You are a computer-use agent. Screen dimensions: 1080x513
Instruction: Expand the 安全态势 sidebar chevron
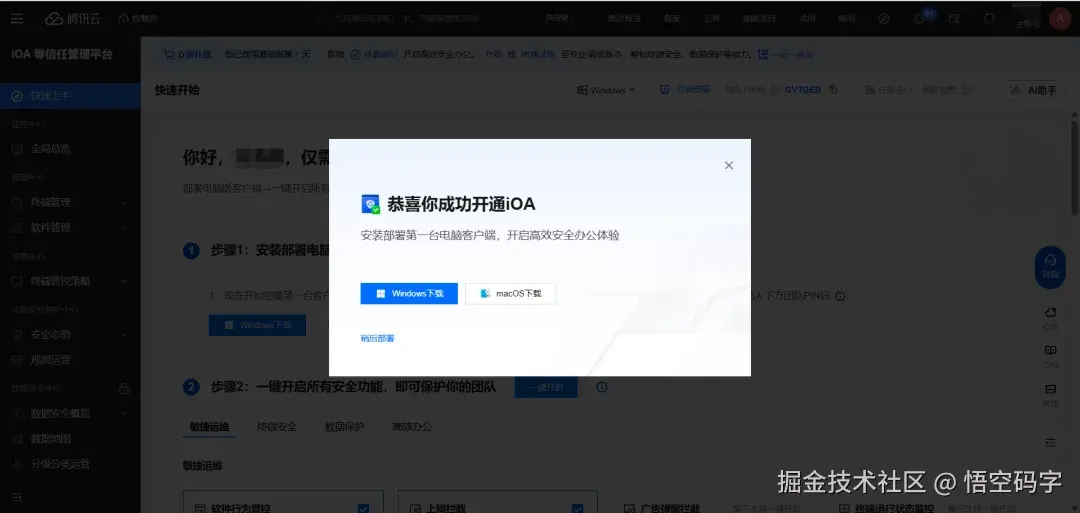pyautogui.click(x=124, y=335)
